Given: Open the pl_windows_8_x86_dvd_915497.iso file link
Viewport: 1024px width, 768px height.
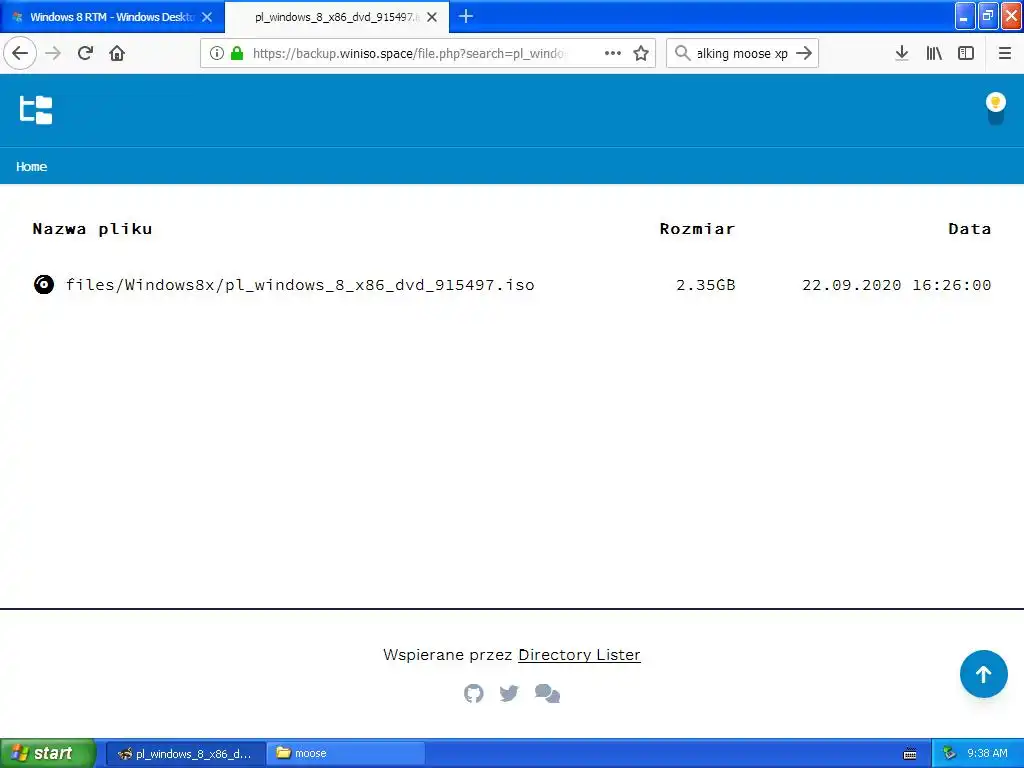Looking at the screenshot, I should tap(300, 285).
